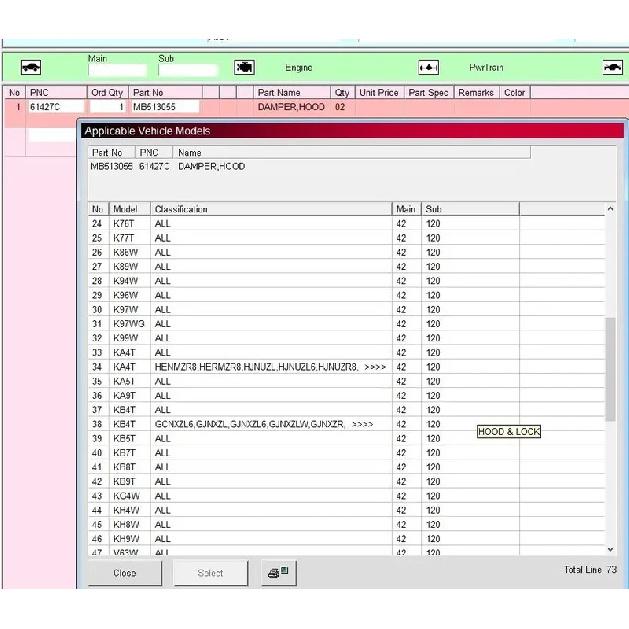Click the PNC field 61427C
The image size is (629, 629).
click(x=56, y=107)
